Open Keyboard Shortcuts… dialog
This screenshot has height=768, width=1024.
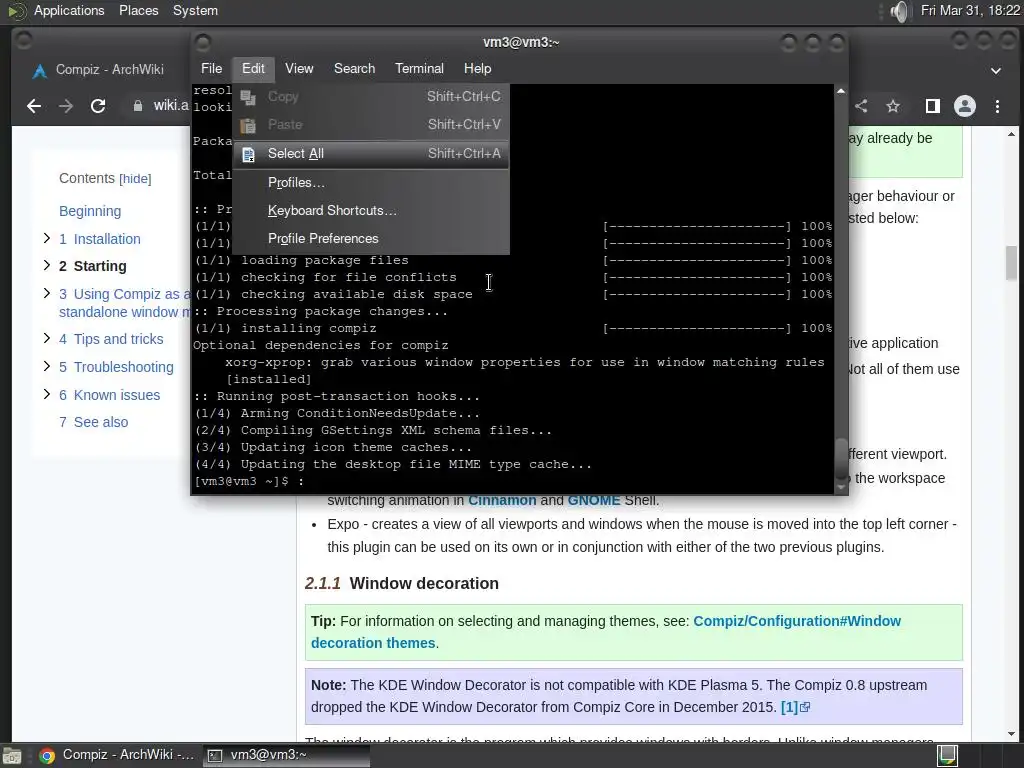tap(370, 210)
